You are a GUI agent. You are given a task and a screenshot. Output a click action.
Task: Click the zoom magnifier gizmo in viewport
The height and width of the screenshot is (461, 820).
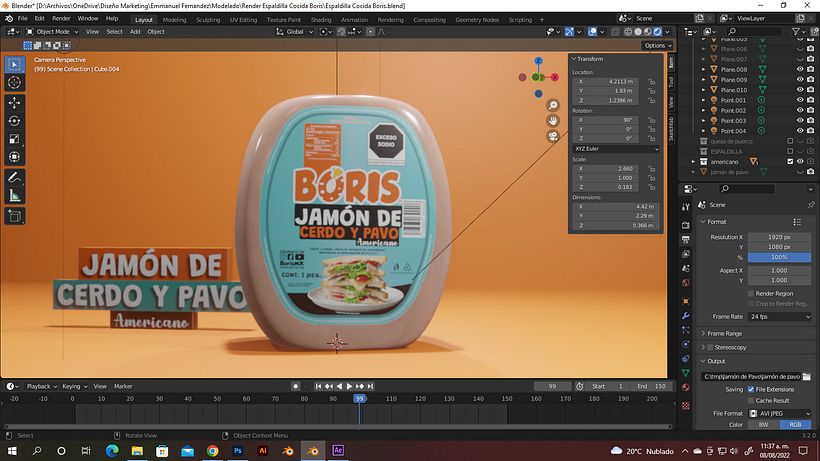tap(552, 105)
